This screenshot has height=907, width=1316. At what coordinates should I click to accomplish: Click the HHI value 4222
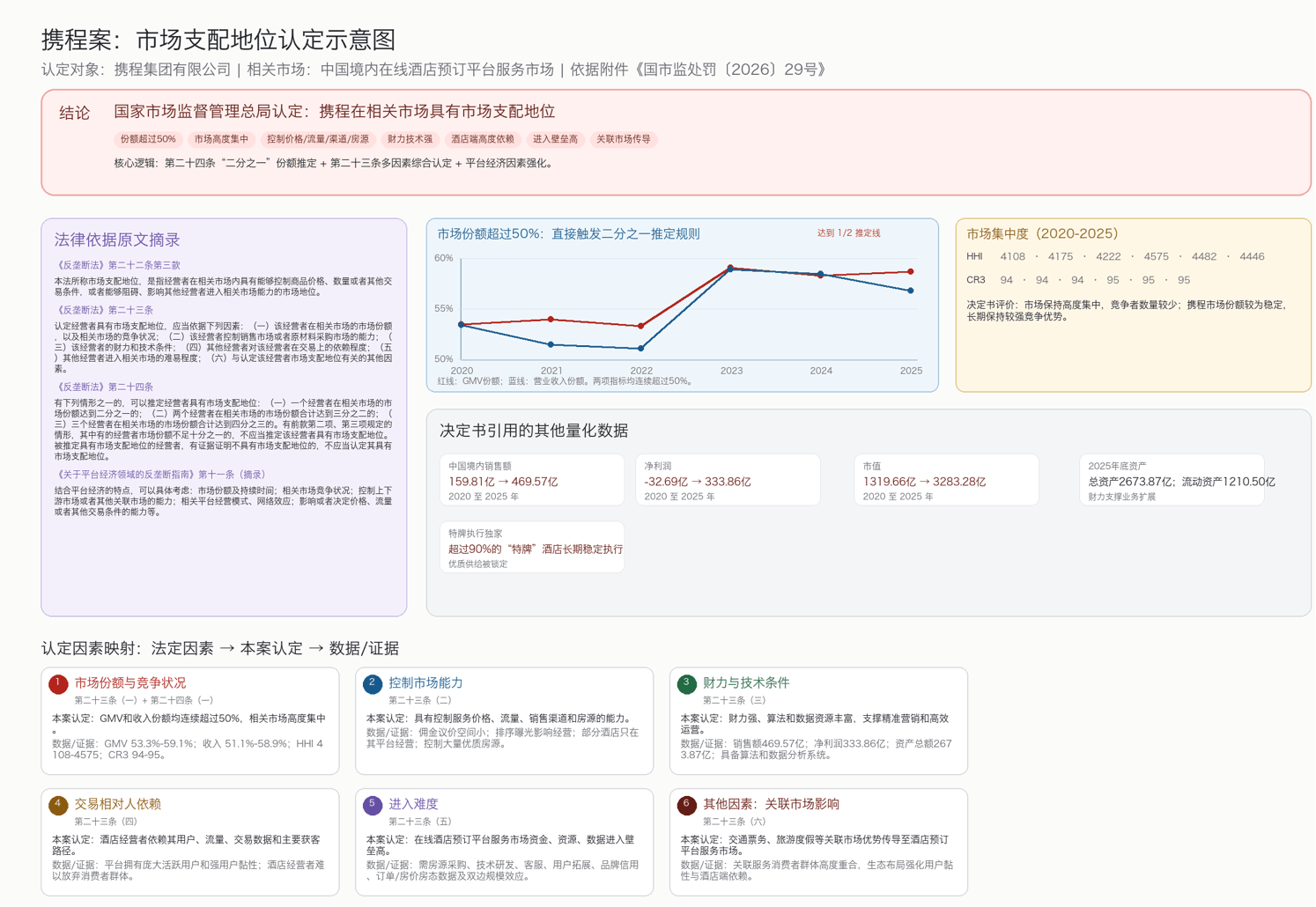pyautogui.click(x=1108, y=257)
